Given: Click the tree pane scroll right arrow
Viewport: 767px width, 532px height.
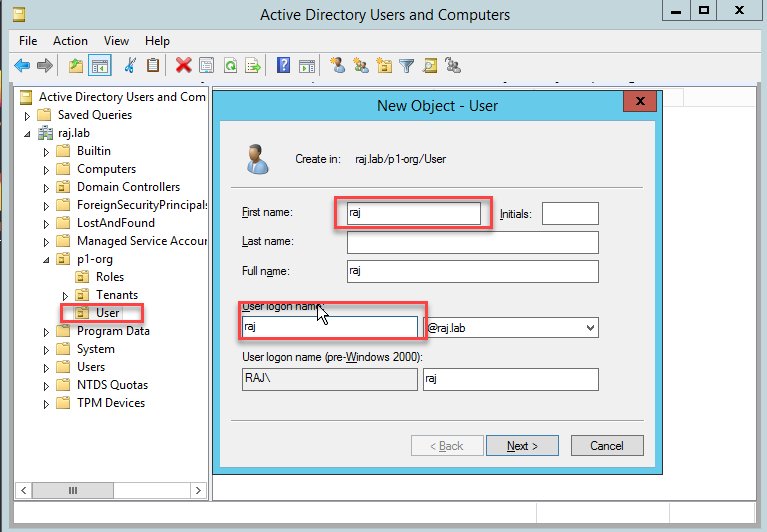Looking at the screenshot, I should coord(198,490).
